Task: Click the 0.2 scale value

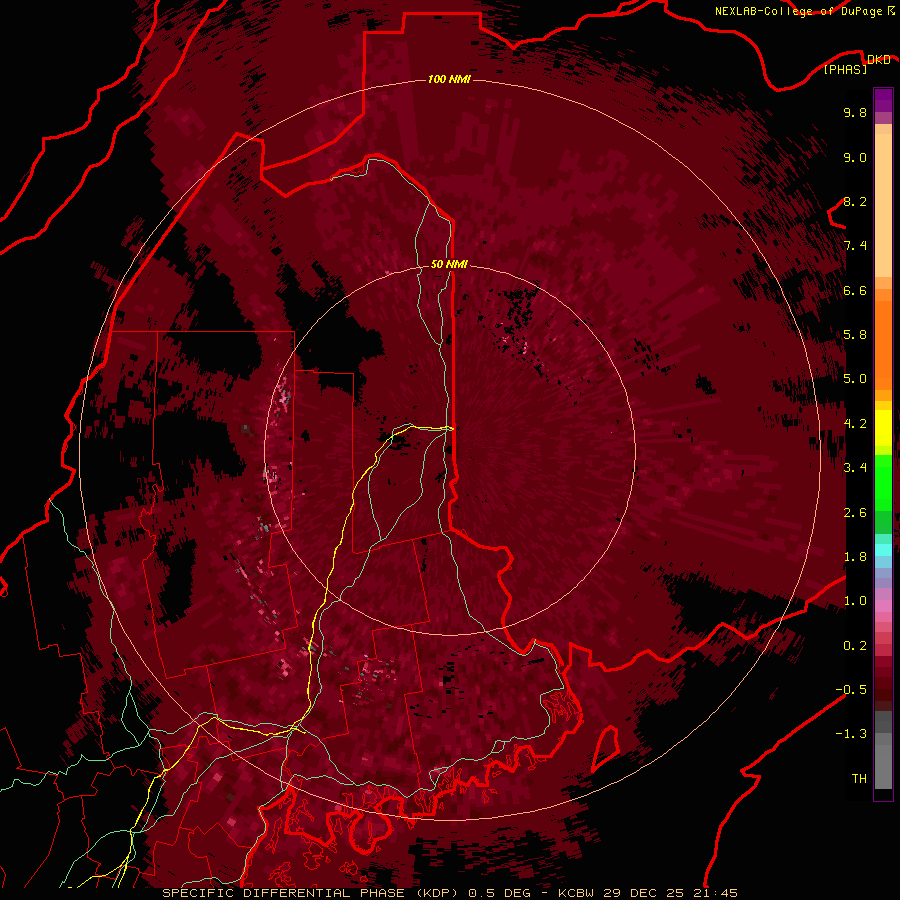Action: [855, 646]
